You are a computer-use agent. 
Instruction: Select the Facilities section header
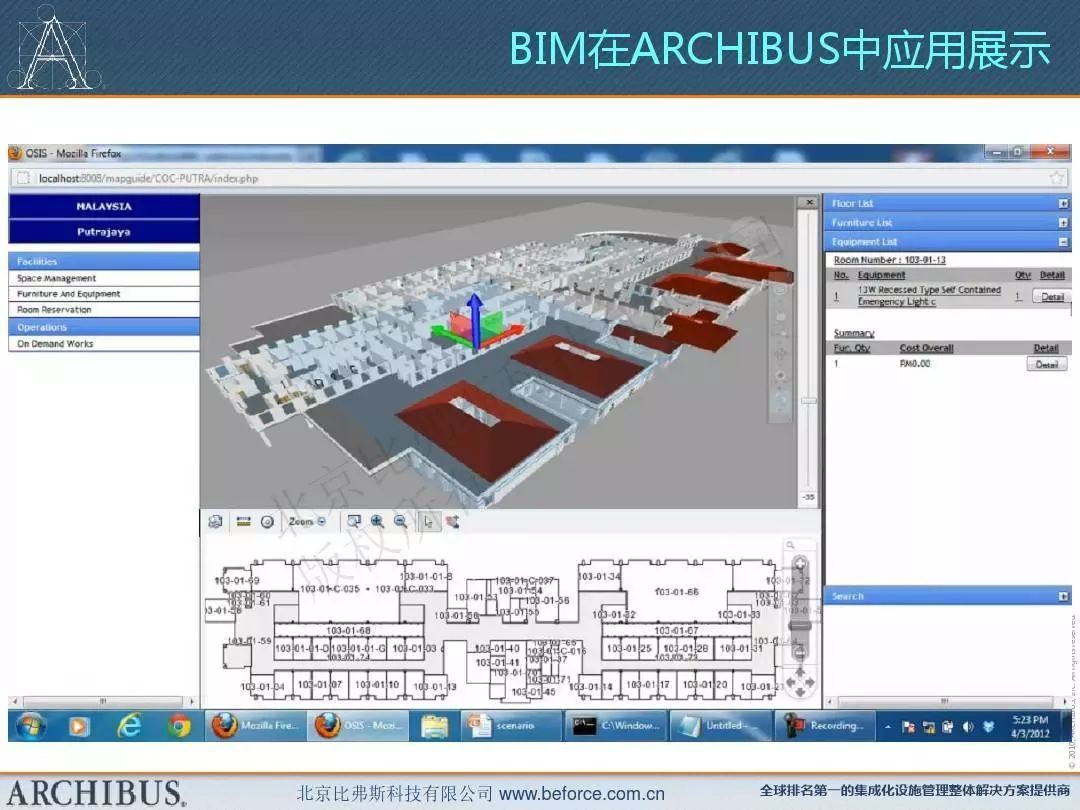coord(104,261)
